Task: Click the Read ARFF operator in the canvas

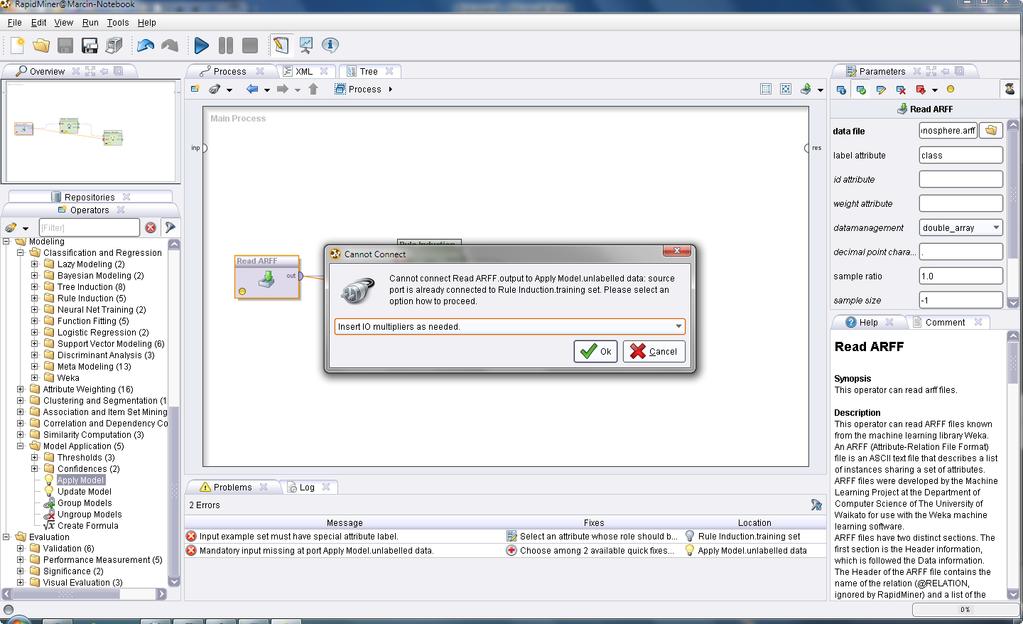Action: coord(267,277)
